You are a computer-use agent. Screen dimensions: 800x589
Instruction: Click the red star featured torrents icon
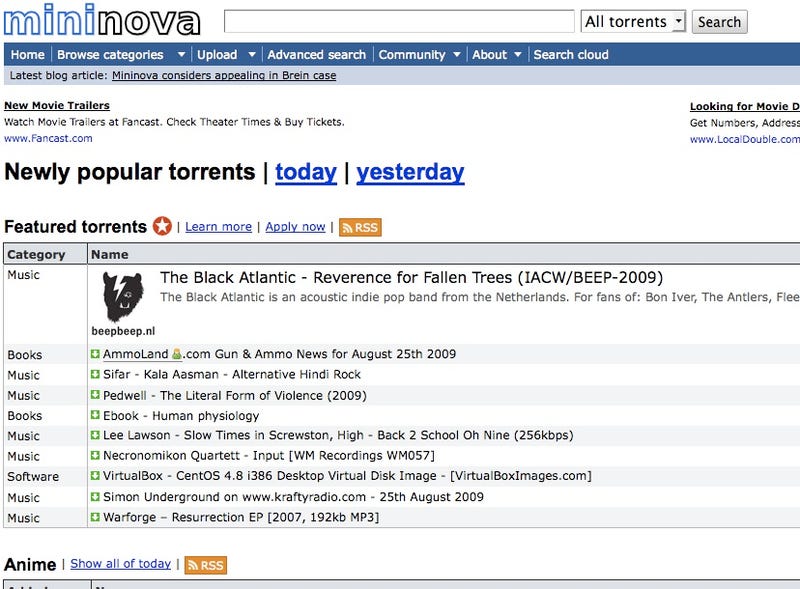click(x=162, y=226)
